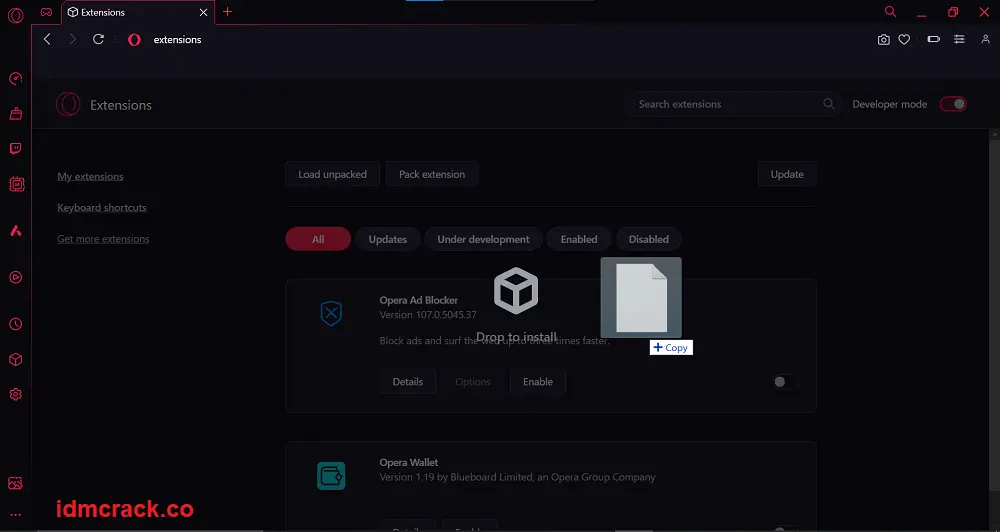Click the Update button
Viewport: 1000px width, 532px height.
787,174
